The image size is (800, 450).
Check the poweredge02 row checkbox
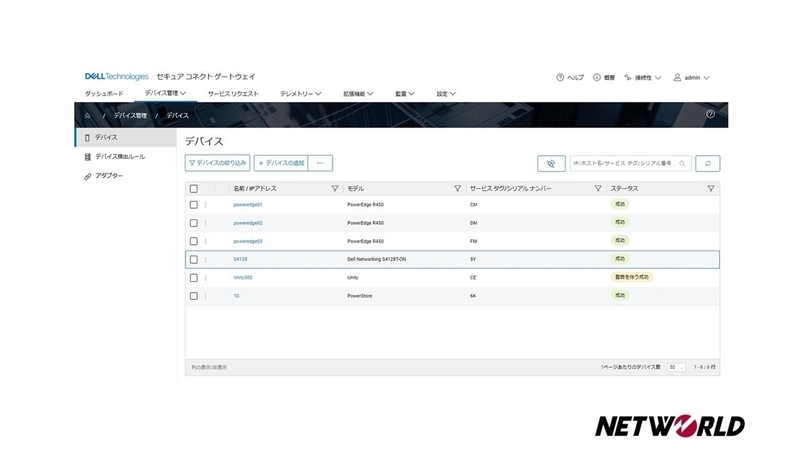pyautogui.click(x=194, y=223)
